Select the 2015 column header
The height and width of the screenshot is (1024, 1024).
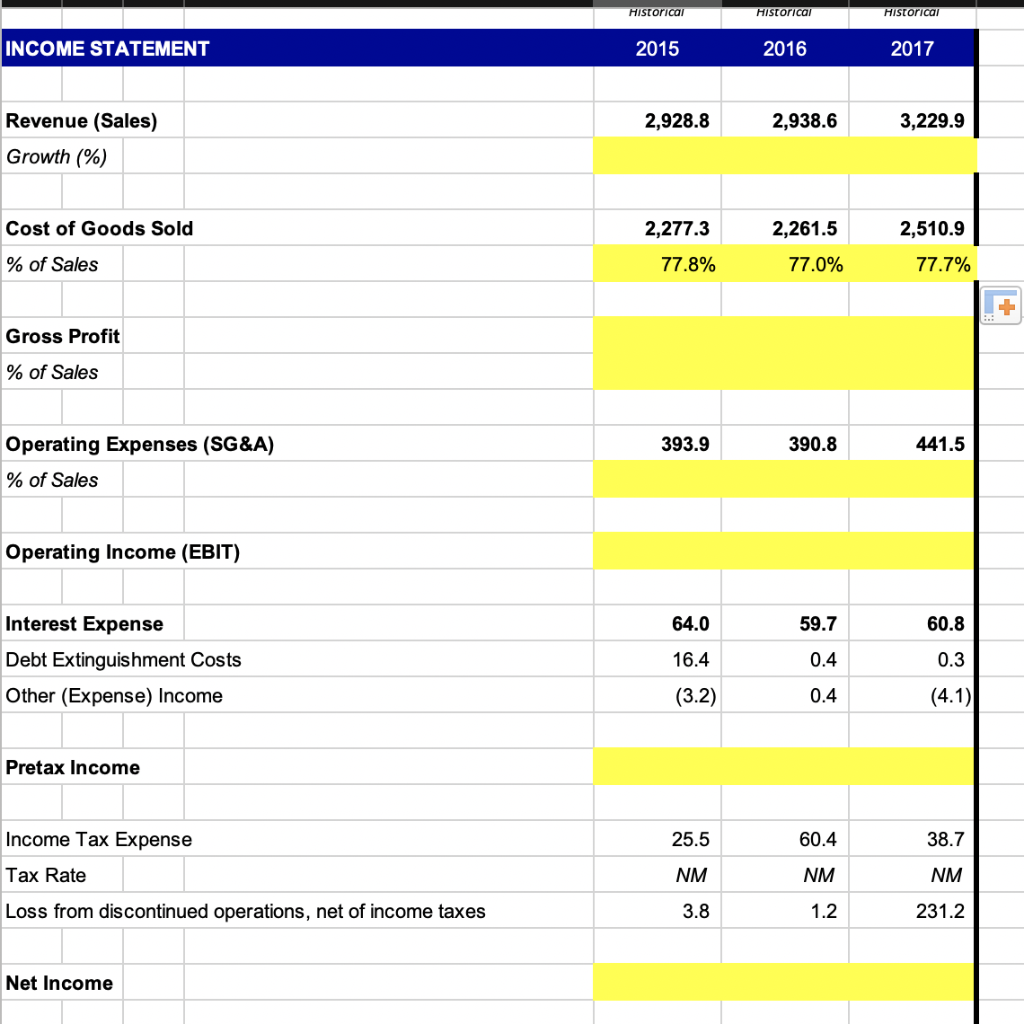pyautogui.click(x=657, y=49)
